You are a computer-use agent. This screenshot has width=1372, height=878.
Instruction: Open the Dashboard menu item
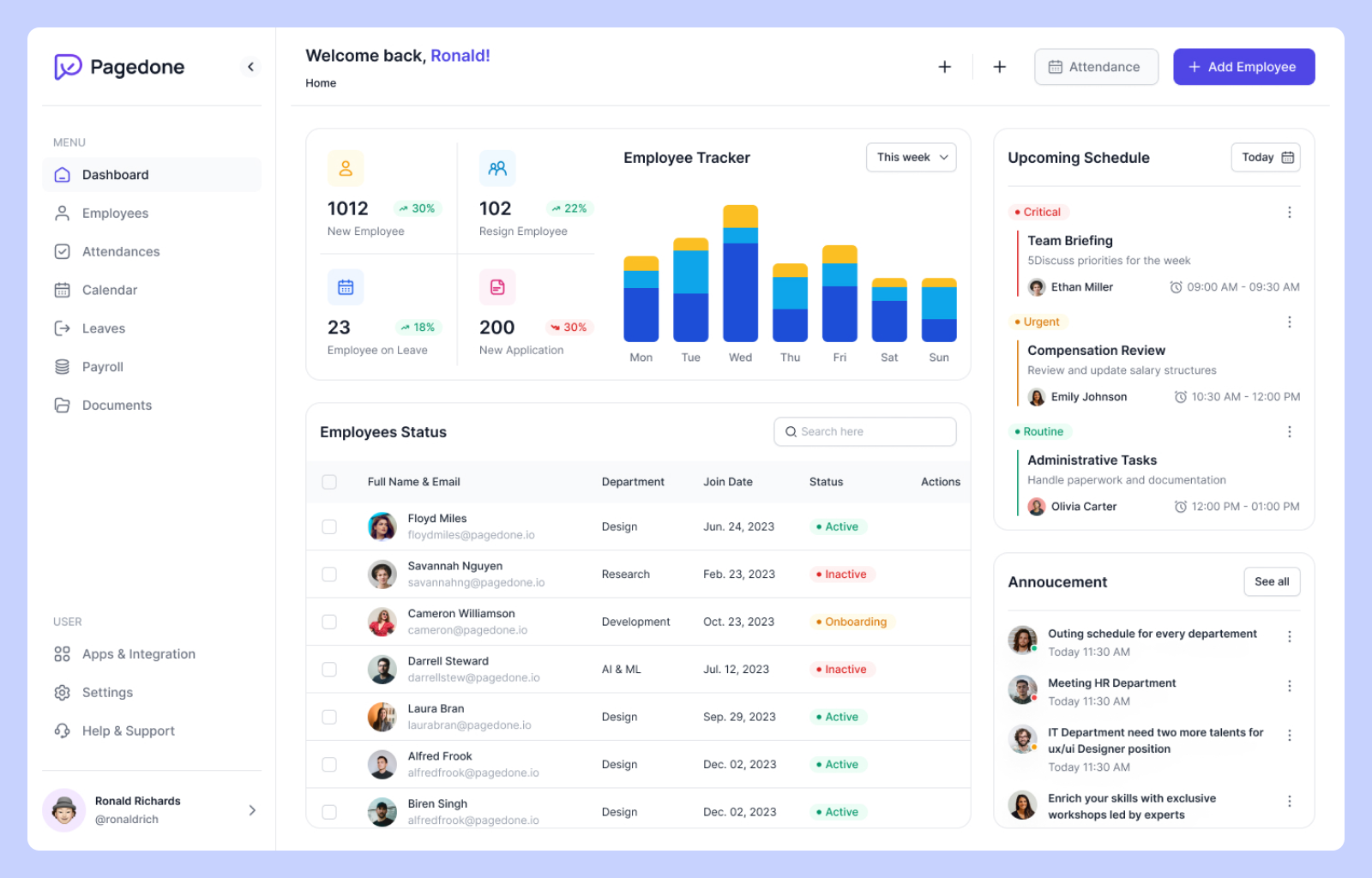[152, 175]
